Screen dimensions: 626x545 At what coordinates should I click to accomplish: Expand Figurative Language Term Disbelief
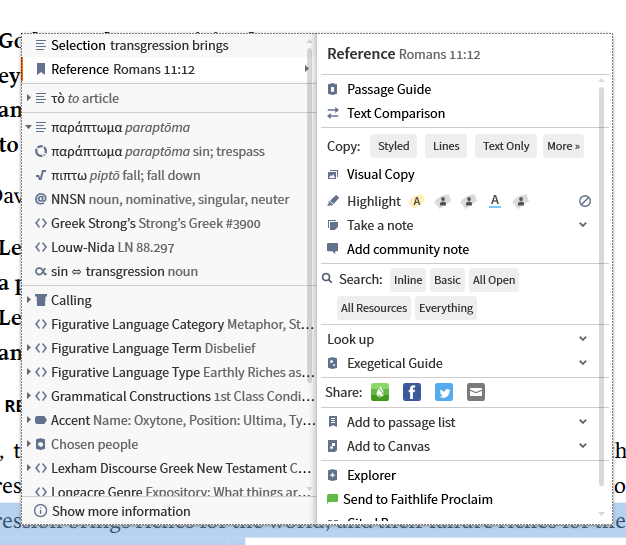29,348
